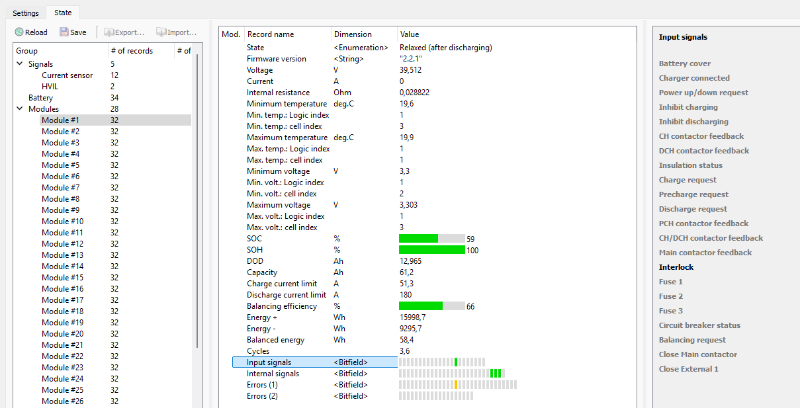Collapse the Signals group
Image resolution: width=800 pixels, height=408 pixels.
[20, 64]
